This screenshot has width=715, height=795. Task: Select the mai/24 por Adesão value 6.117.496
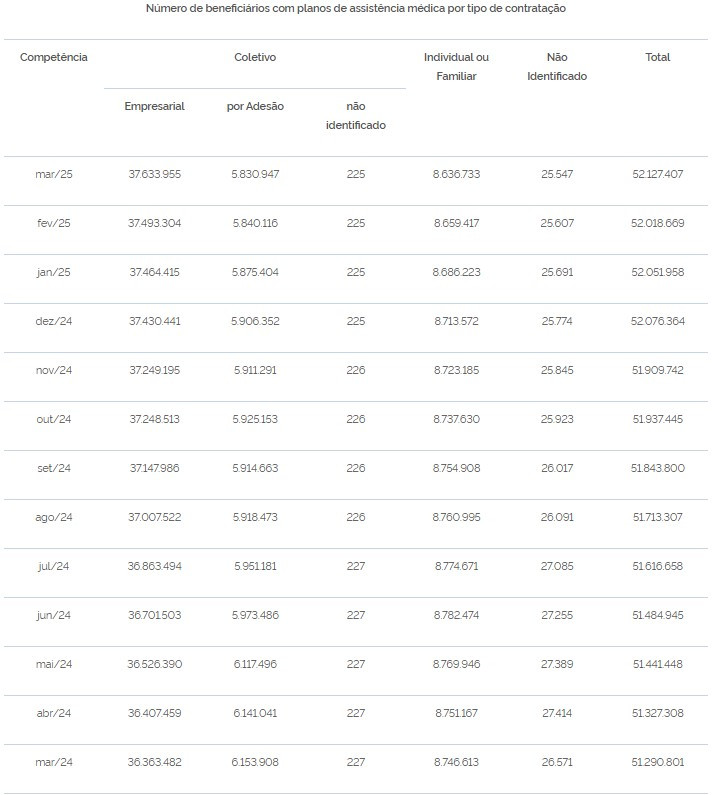255,664
